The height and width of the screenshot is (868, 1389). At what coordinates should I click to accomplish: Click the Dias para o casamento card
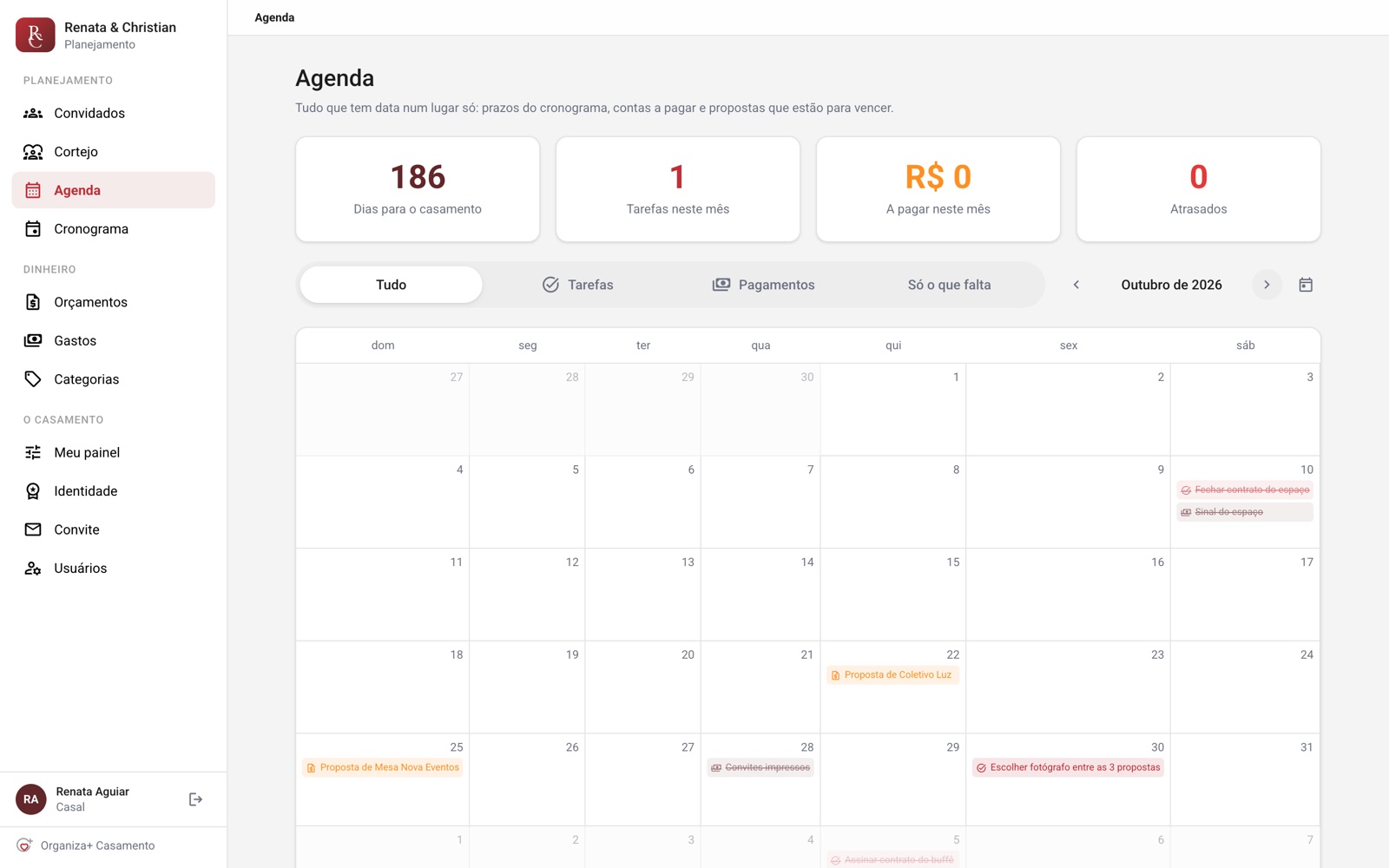(418, 189)
